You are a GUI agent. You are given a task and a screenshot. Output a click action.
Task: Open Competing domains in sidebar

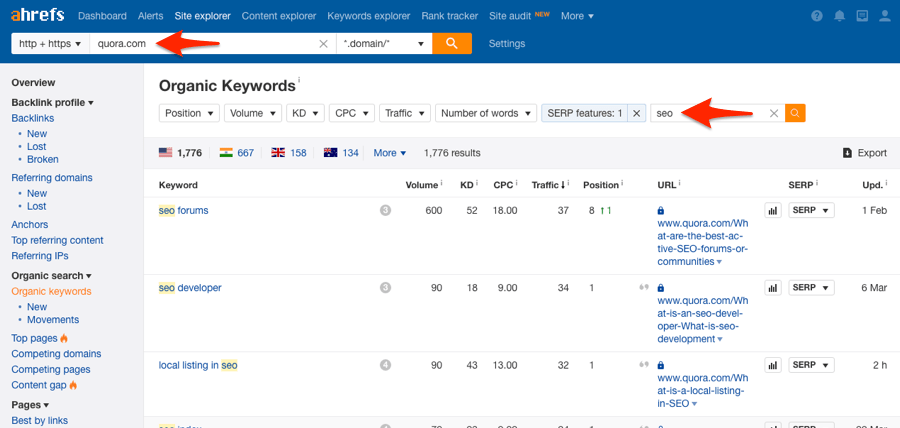(x=56, y=354)
